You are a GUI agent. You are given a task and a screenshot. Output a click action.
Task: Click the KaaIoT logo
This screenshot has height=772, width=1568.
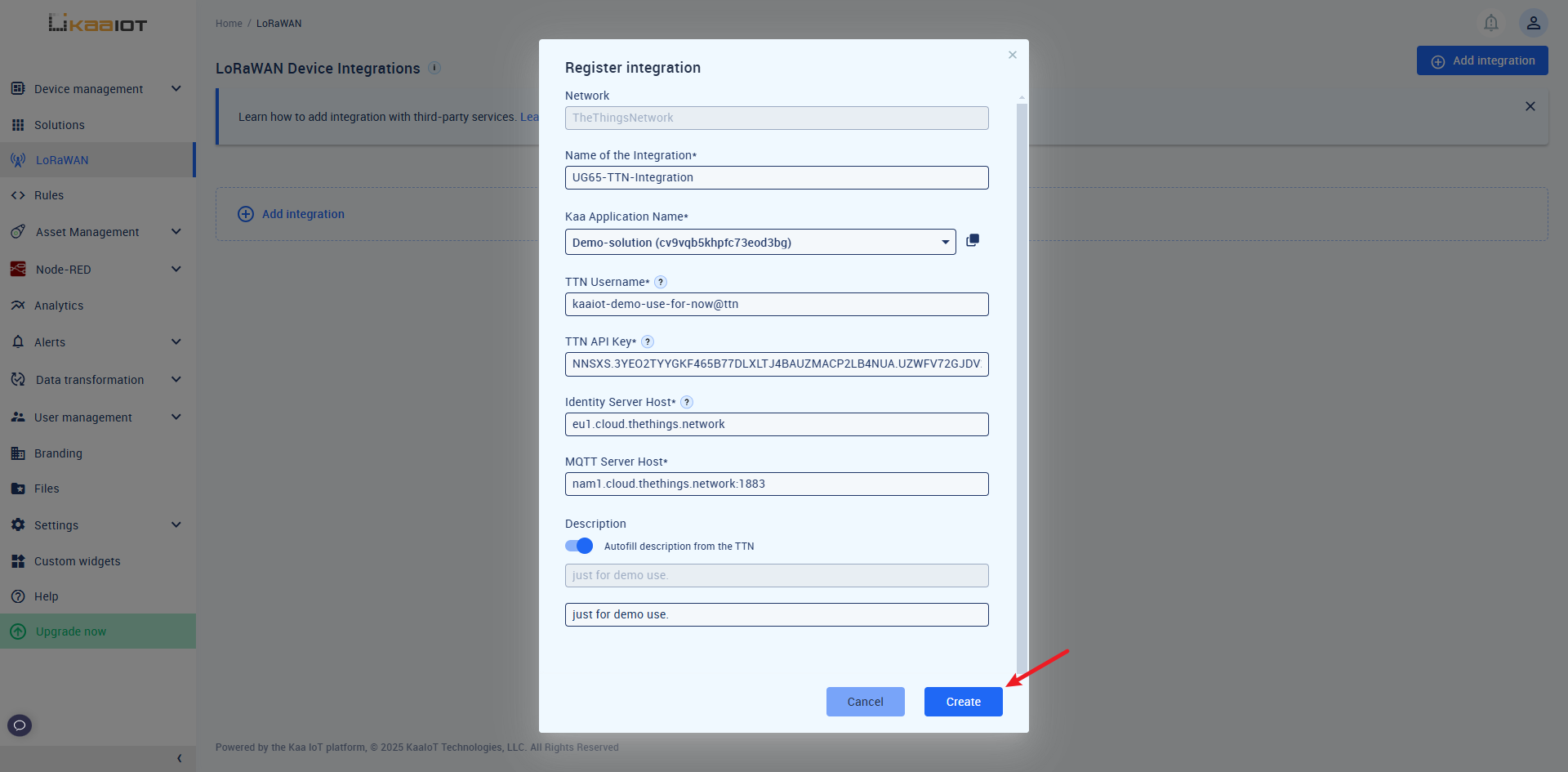pos(98,24)
